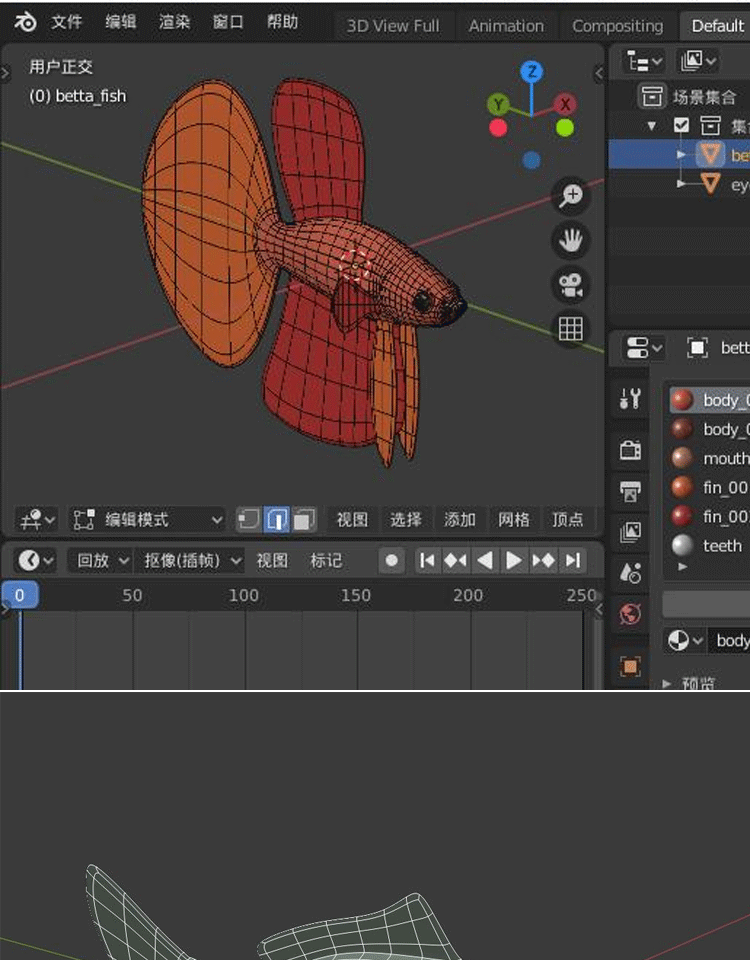Toggle camera view with the camera icon
Screen dimensions: 750x960
[x=571, y=285]
